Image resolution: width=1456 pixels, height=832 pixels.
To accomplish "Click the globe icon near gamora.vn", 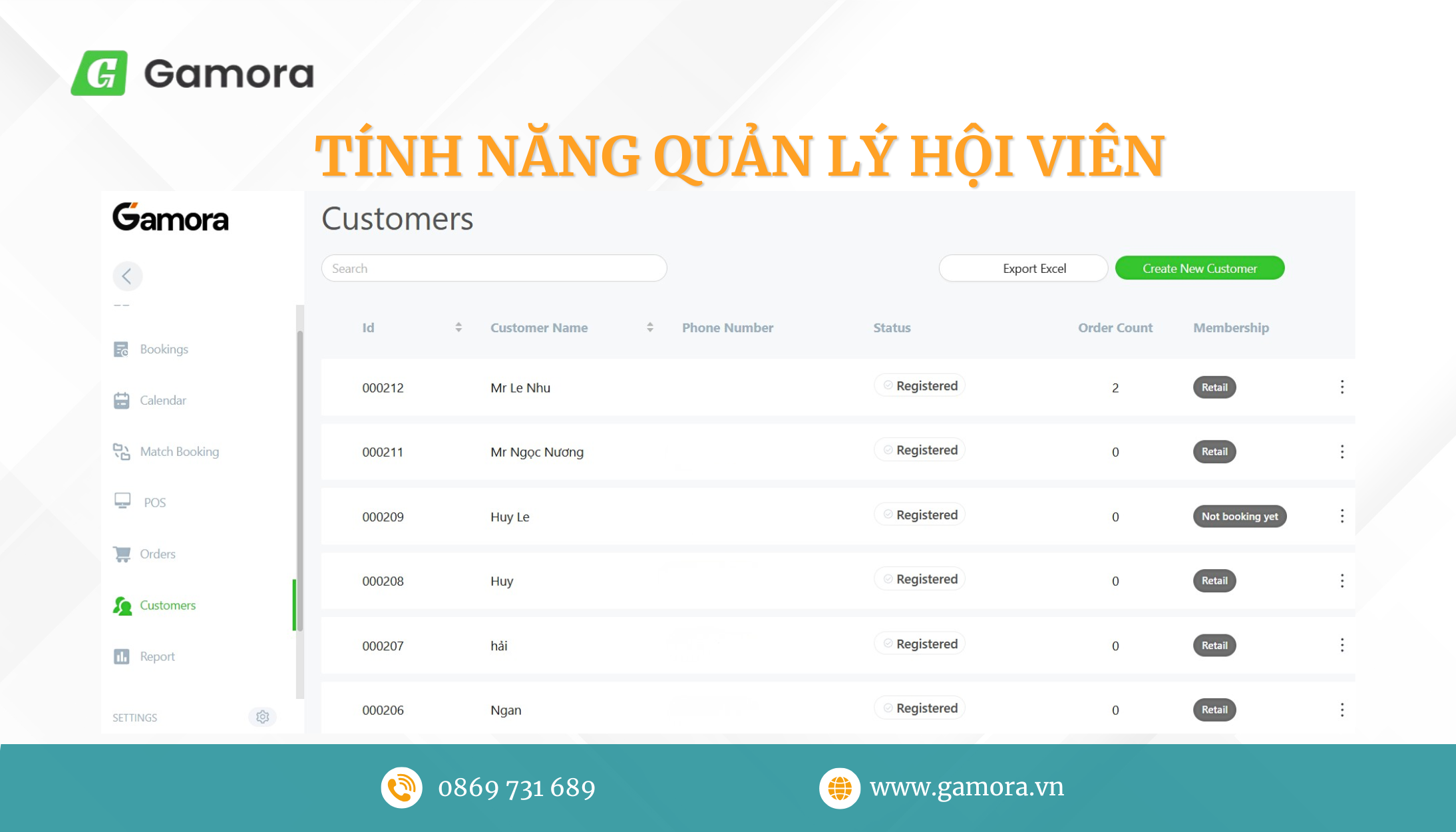I will point(840,787).
